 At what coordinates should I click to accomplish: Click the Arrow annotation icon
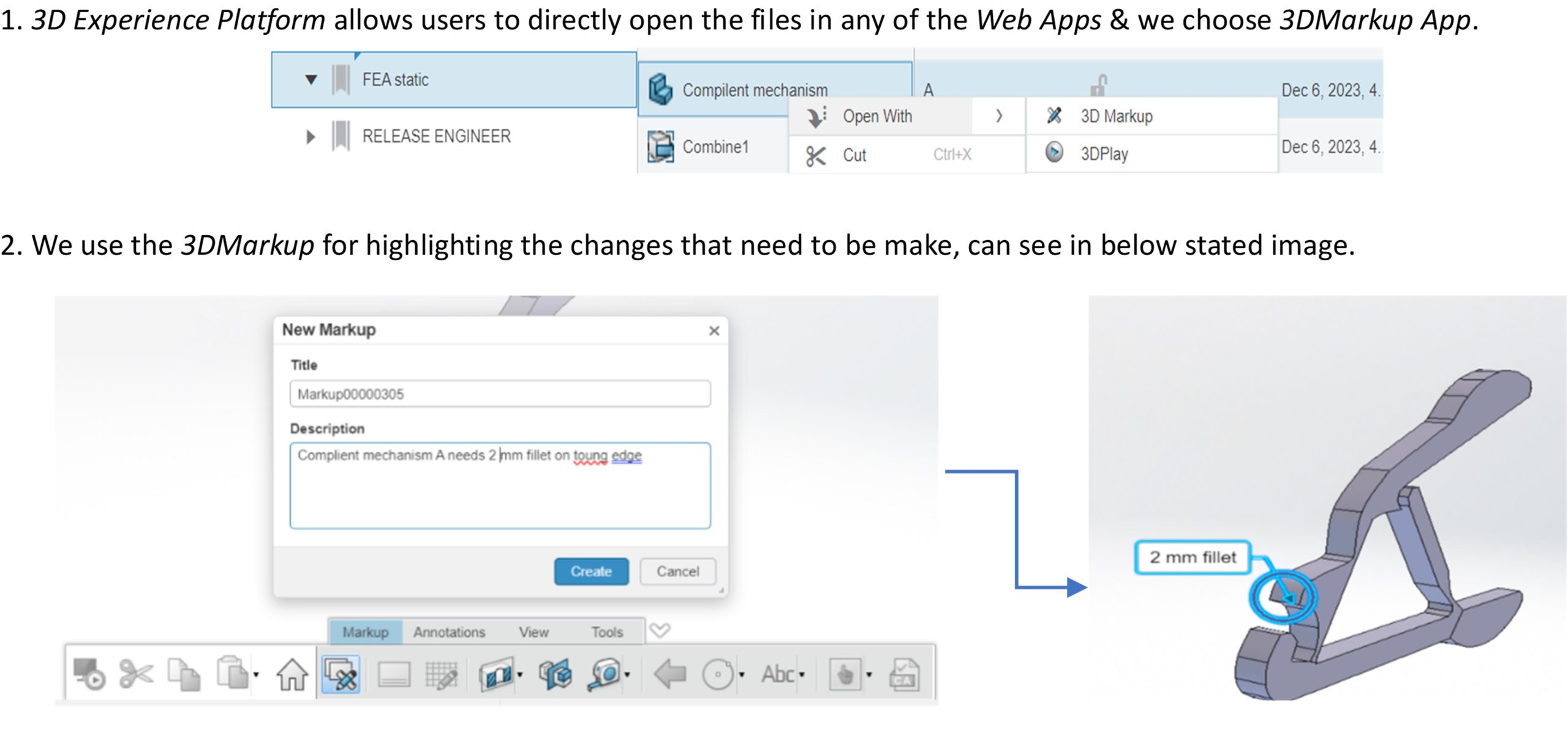669,674
